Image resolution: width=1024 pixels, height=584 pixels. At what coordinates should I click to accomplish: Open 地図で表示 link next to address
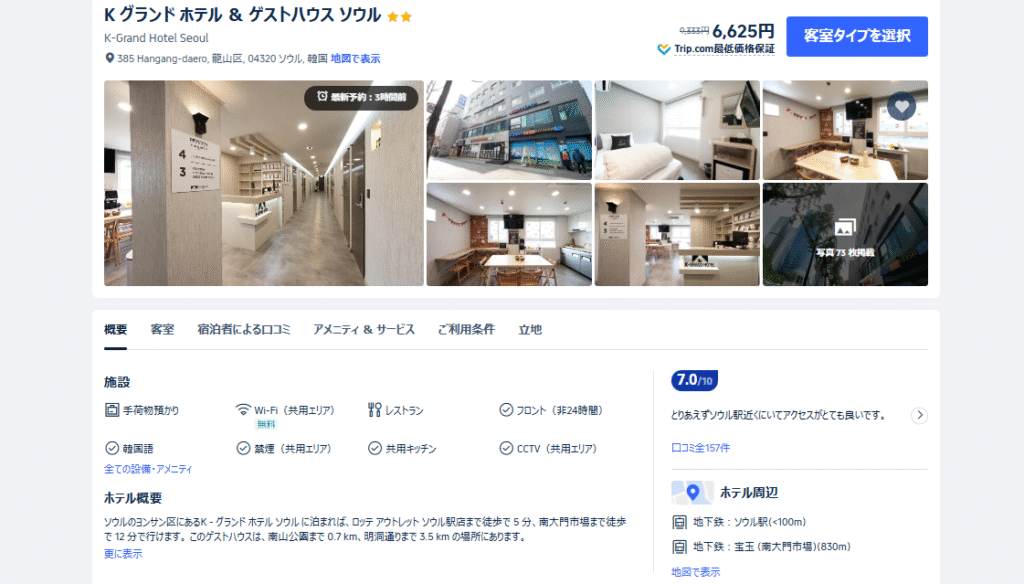[x=355, y=58]
